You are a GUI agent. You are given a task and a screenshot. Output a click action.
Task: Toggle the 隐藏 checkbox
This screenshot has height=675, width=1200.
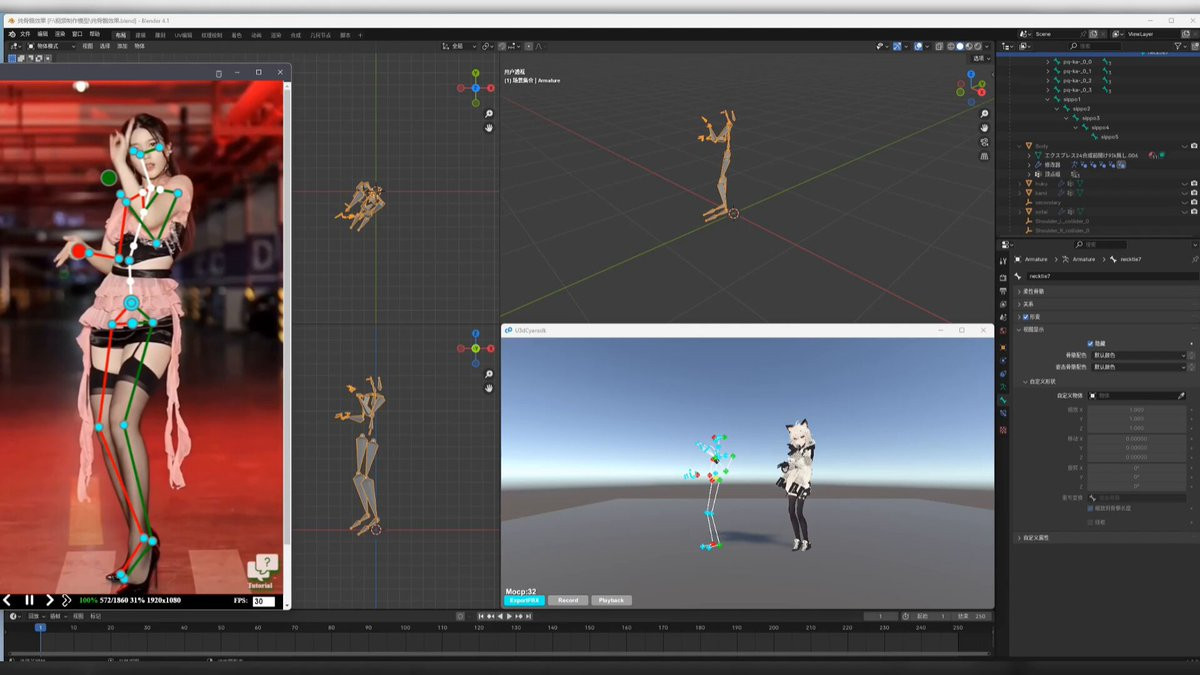[x=1090, y=344]
